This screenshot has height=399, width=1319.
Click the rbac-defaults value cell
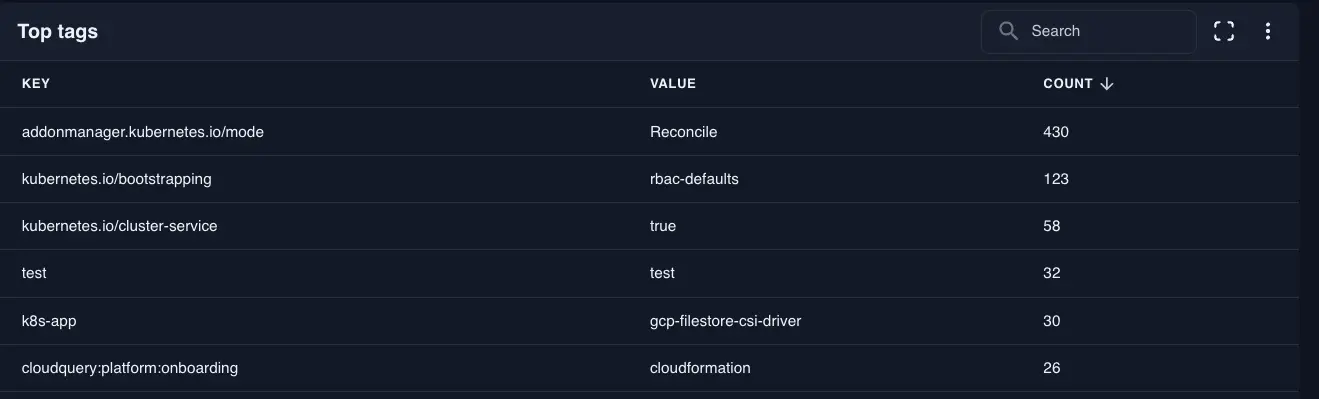[x=695, y=179]
